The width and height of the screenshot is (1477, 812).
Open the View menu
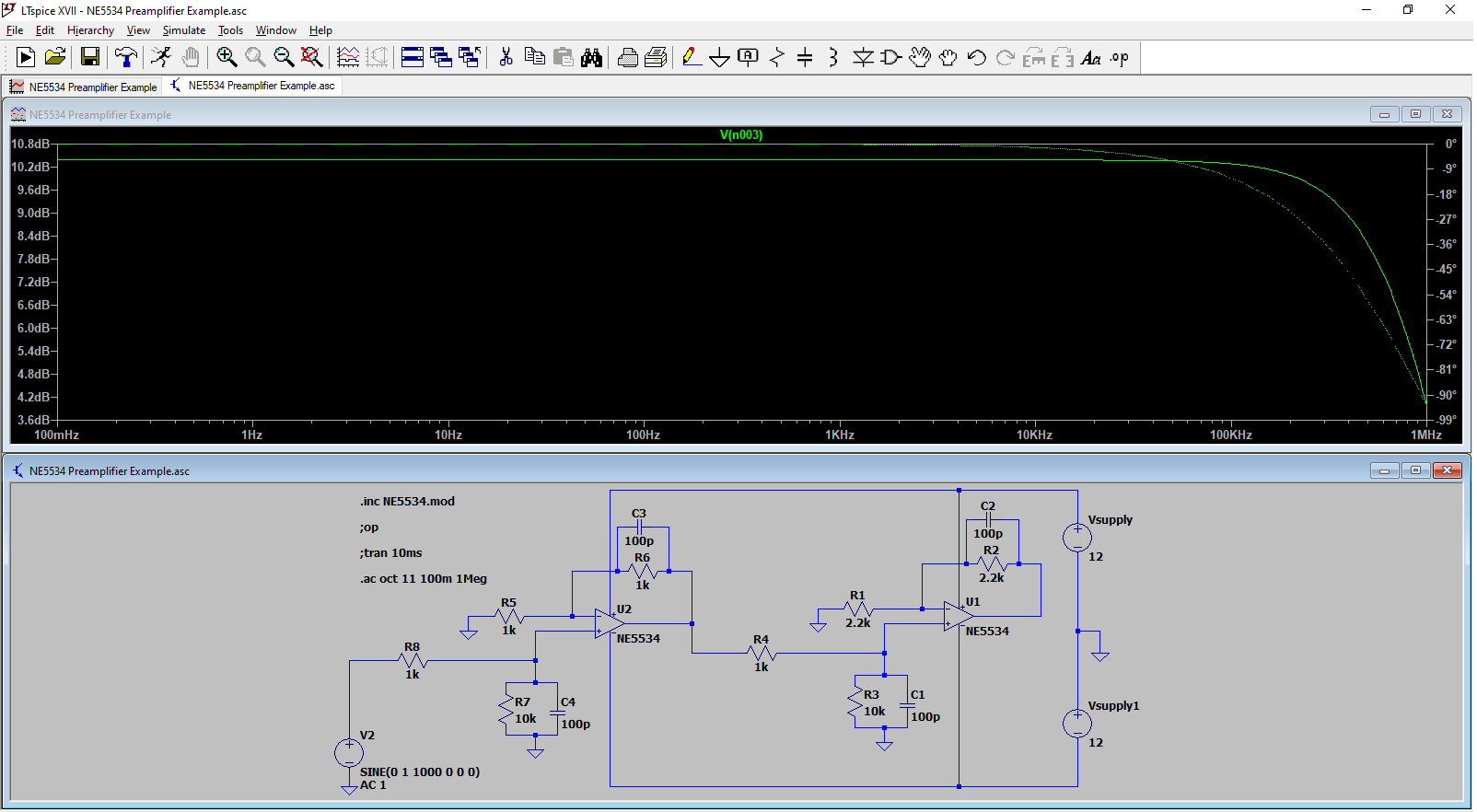138,30
